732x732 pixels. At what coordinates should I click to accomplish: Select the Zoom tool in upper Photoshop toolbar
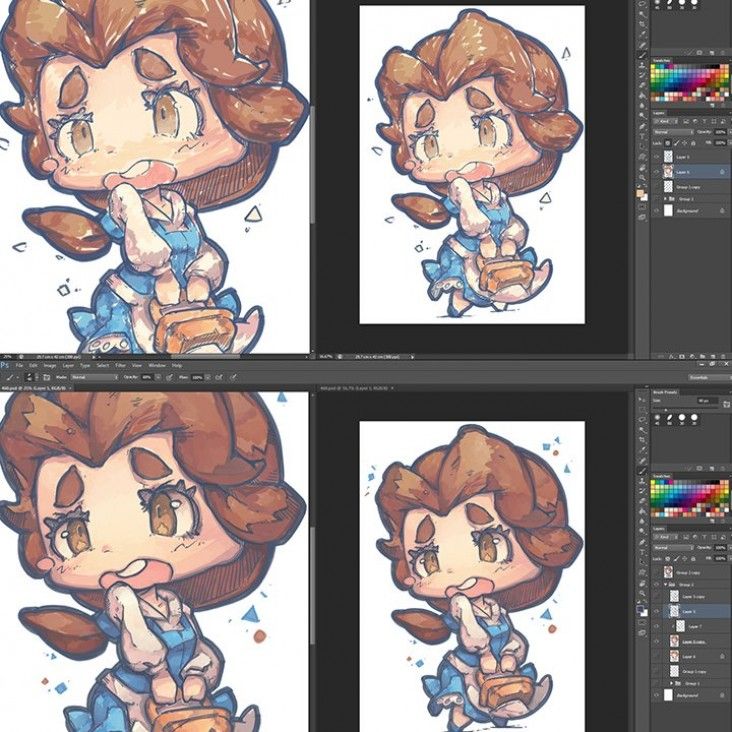(x=642, y=177)
